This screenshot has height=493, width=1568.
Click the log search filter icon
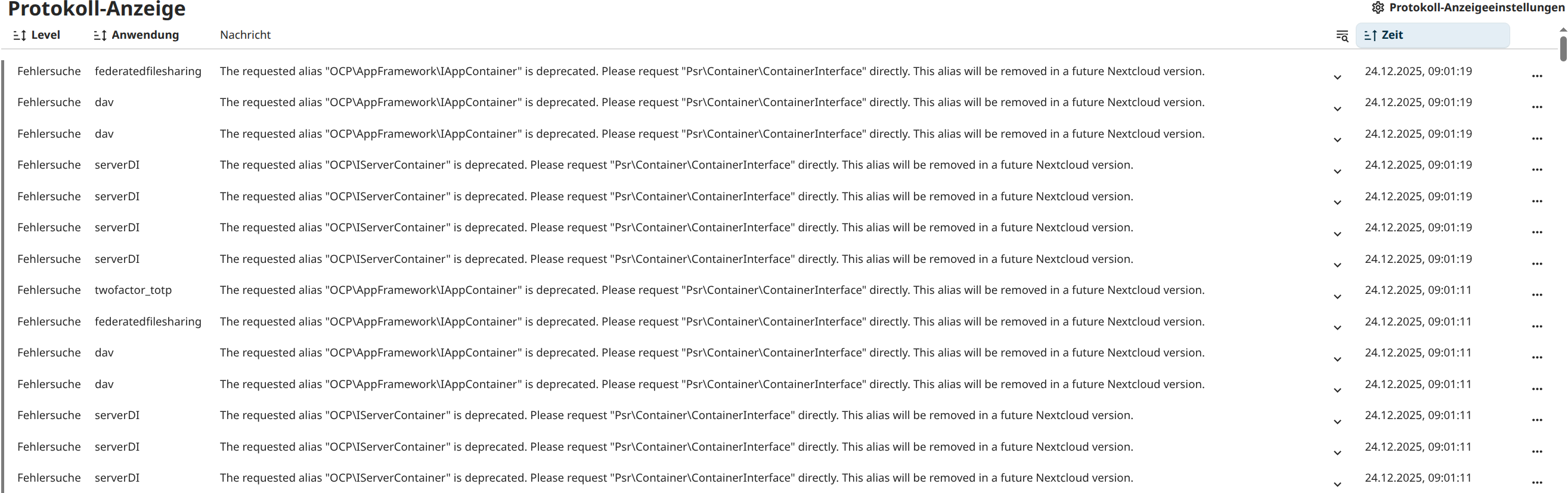click(x=1341, y=36)
